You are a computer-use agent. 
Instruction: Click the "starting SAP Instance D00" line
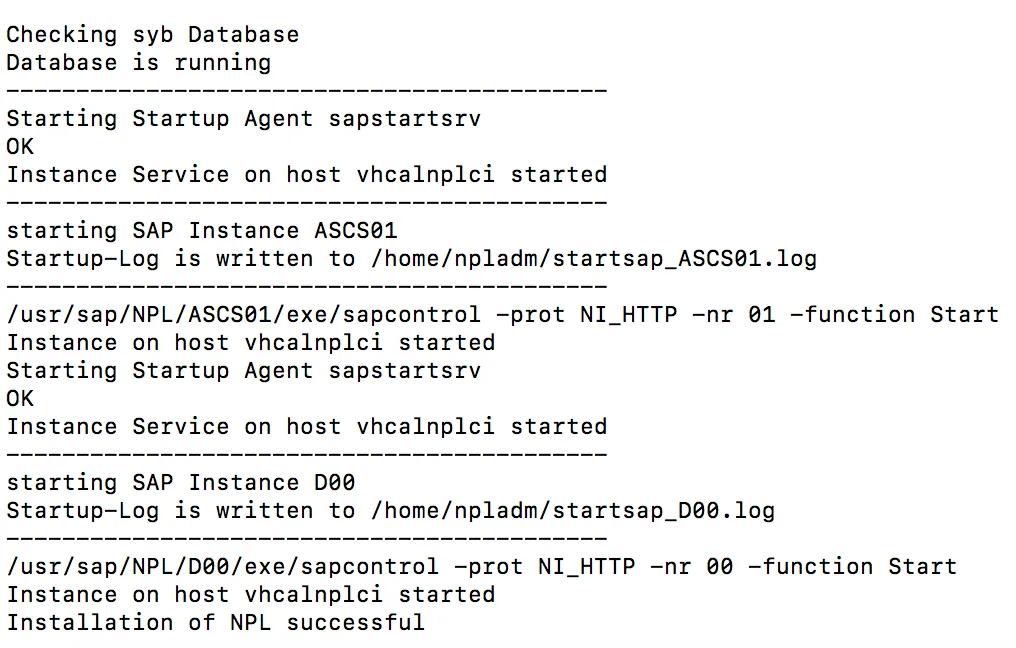tap(180, 483)
